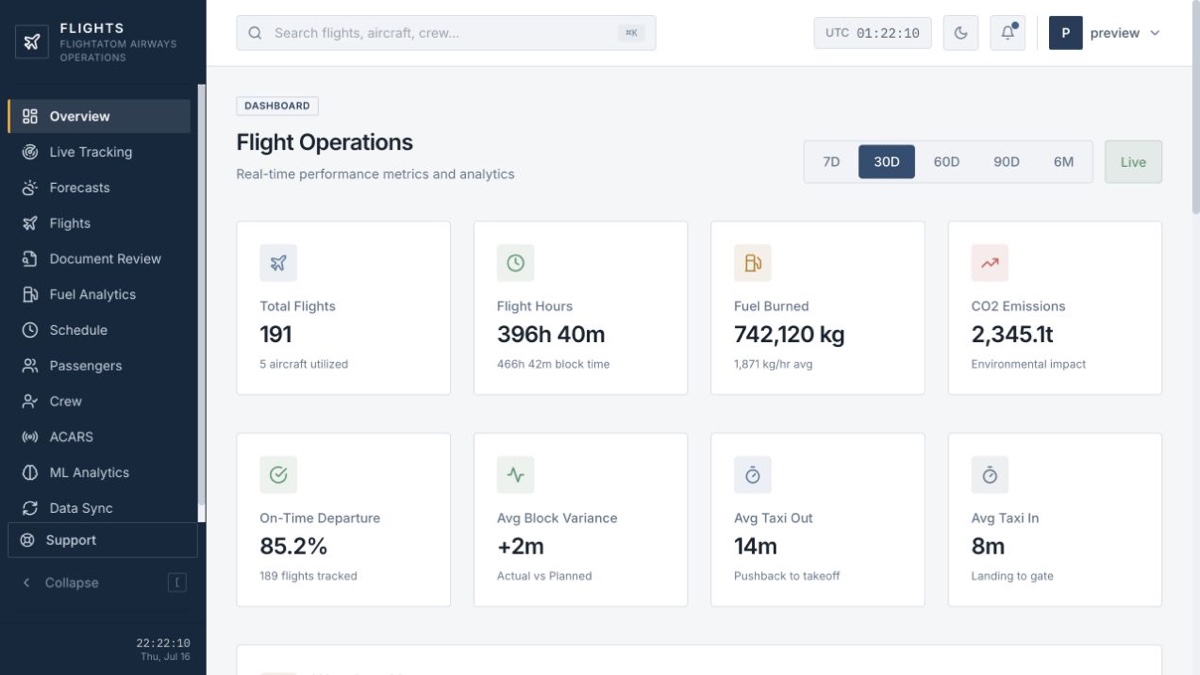Viewport: 1200px width, 675px height.
Task: Switch to the 90D time range
Action: pos(1006,162)
